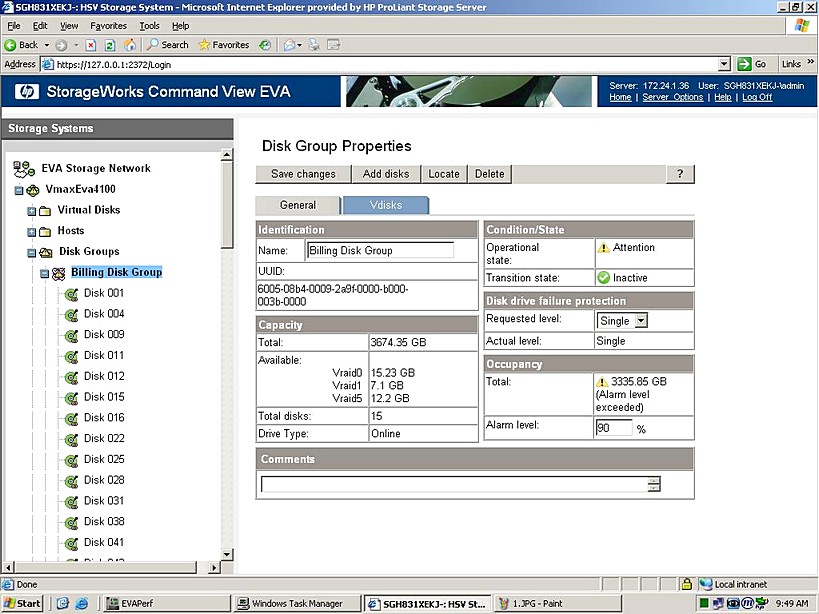Open the Back button history dropdown
Screen dimensions: 819x614
[x=46, y=45]
